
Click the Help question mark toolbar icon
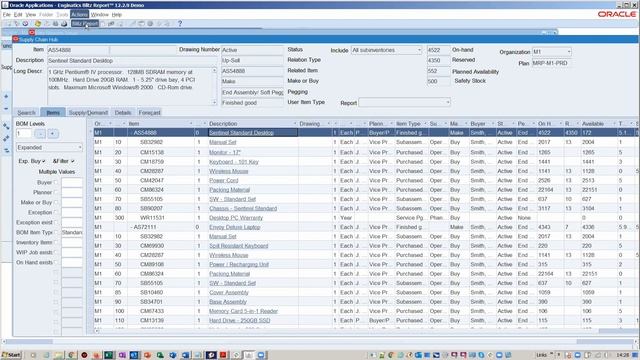coord(180,24)
